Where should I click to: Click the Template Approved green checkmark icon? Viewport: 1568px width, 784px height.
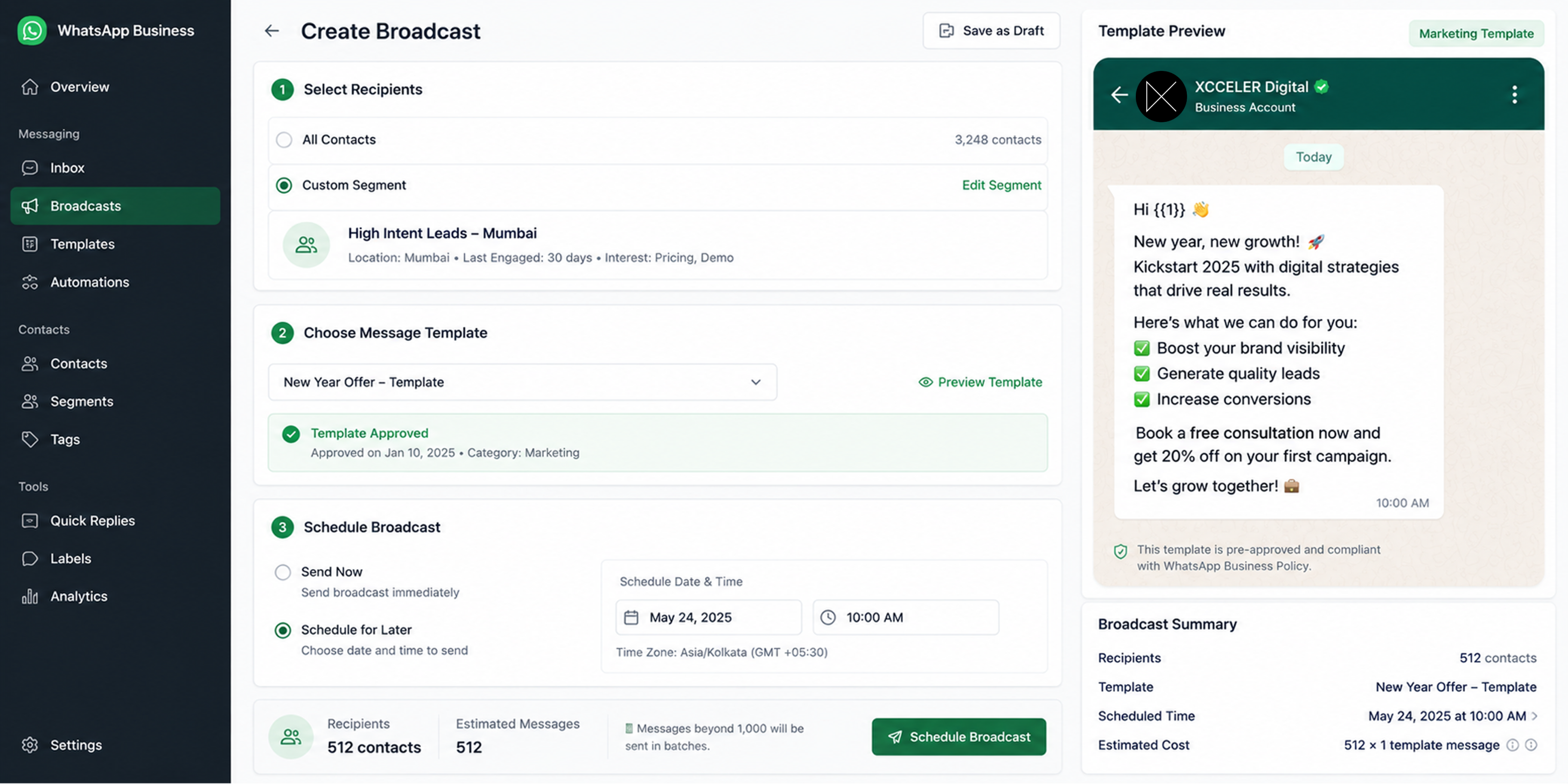tap(291, 434)
